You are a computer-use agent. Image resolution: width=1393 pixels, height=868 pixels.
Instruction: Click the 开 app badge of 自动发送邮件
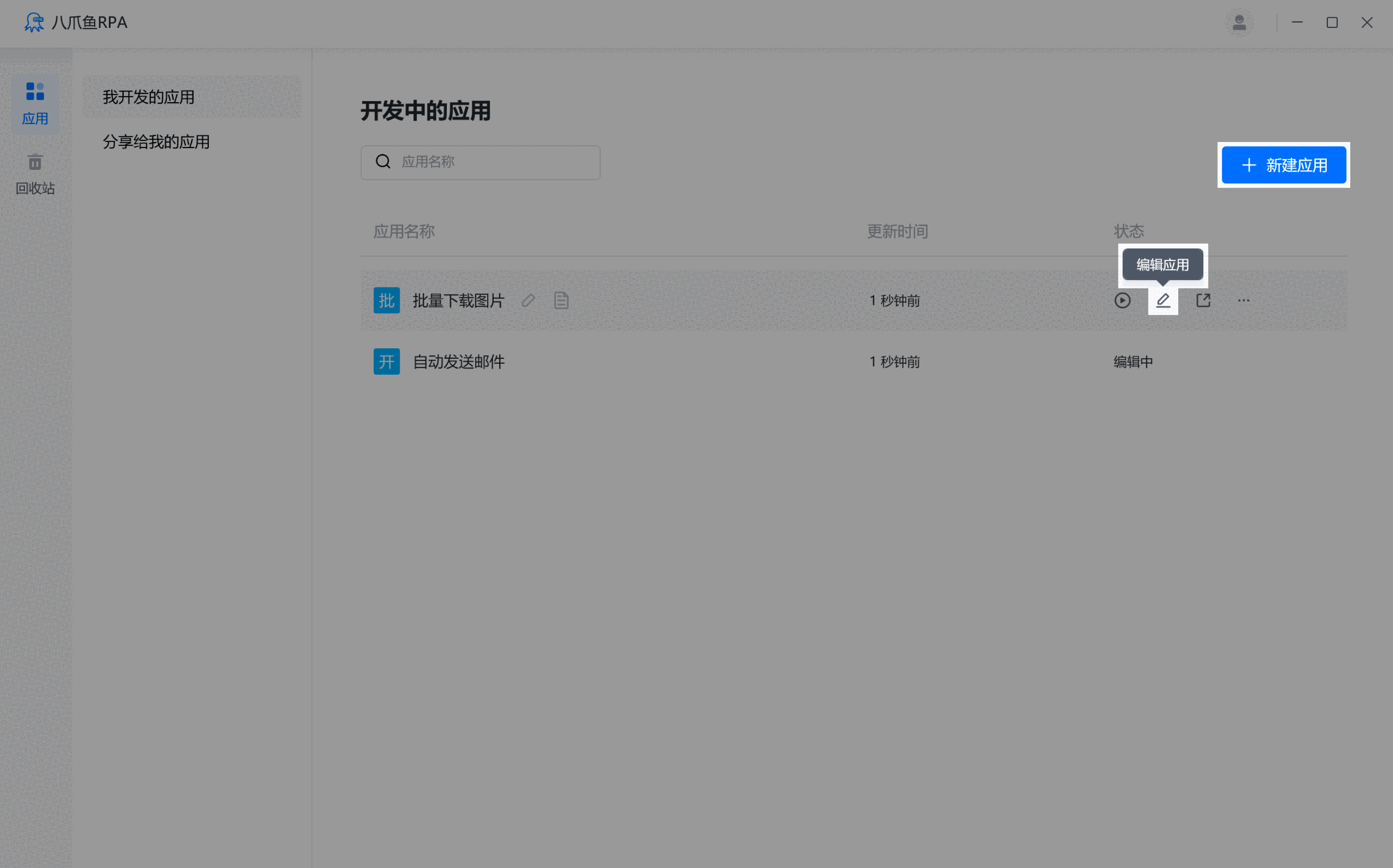(x=386, y=362)
